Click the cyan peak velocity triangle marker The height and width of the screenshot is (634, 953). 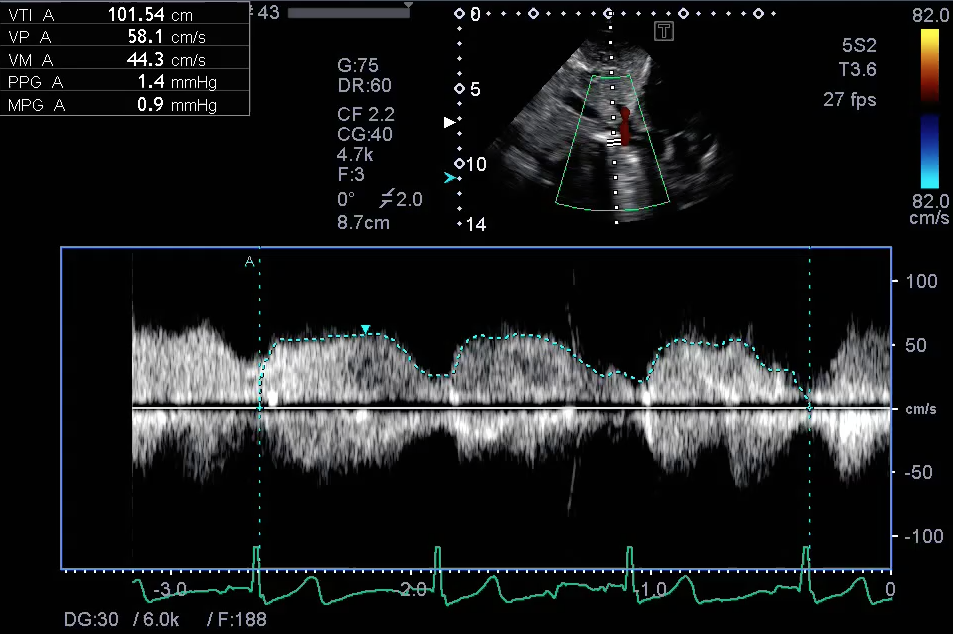[366, 329]
